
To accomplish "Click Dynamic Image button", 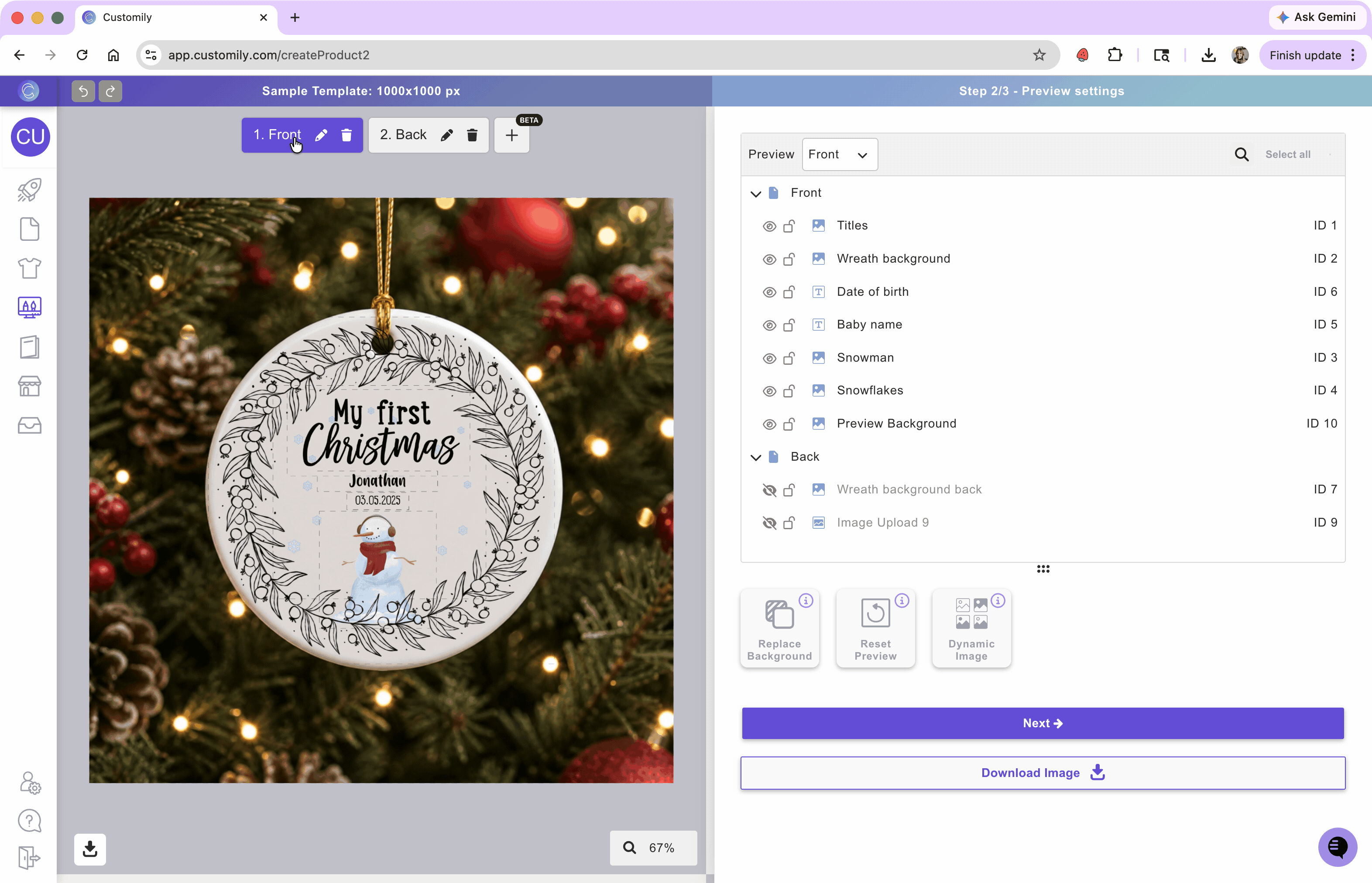I will point(971,628).
